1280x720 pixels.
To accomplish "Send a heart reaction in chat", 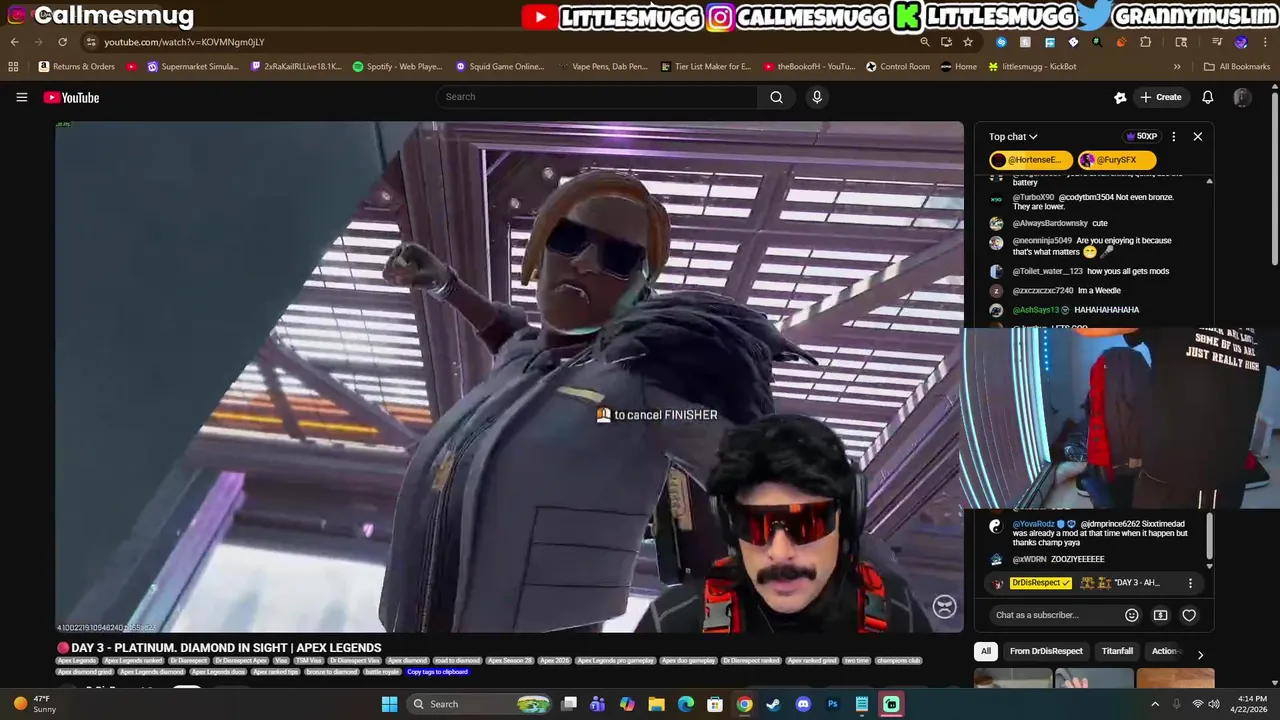I will point(1189,615).
